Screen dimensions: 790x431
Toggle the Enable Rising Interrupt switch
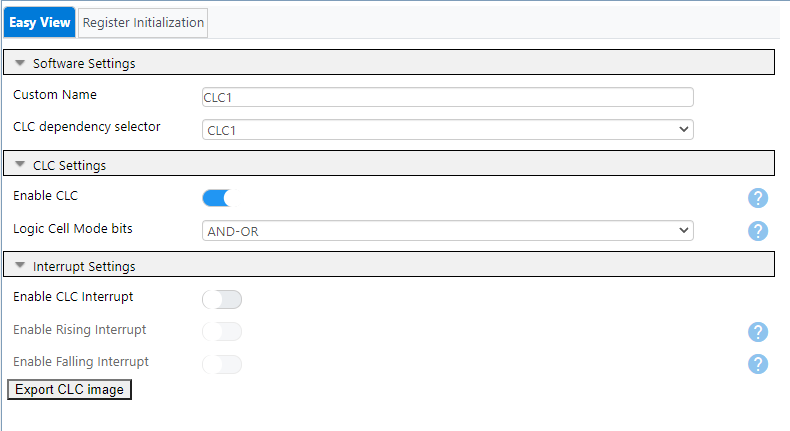point(222,331)
